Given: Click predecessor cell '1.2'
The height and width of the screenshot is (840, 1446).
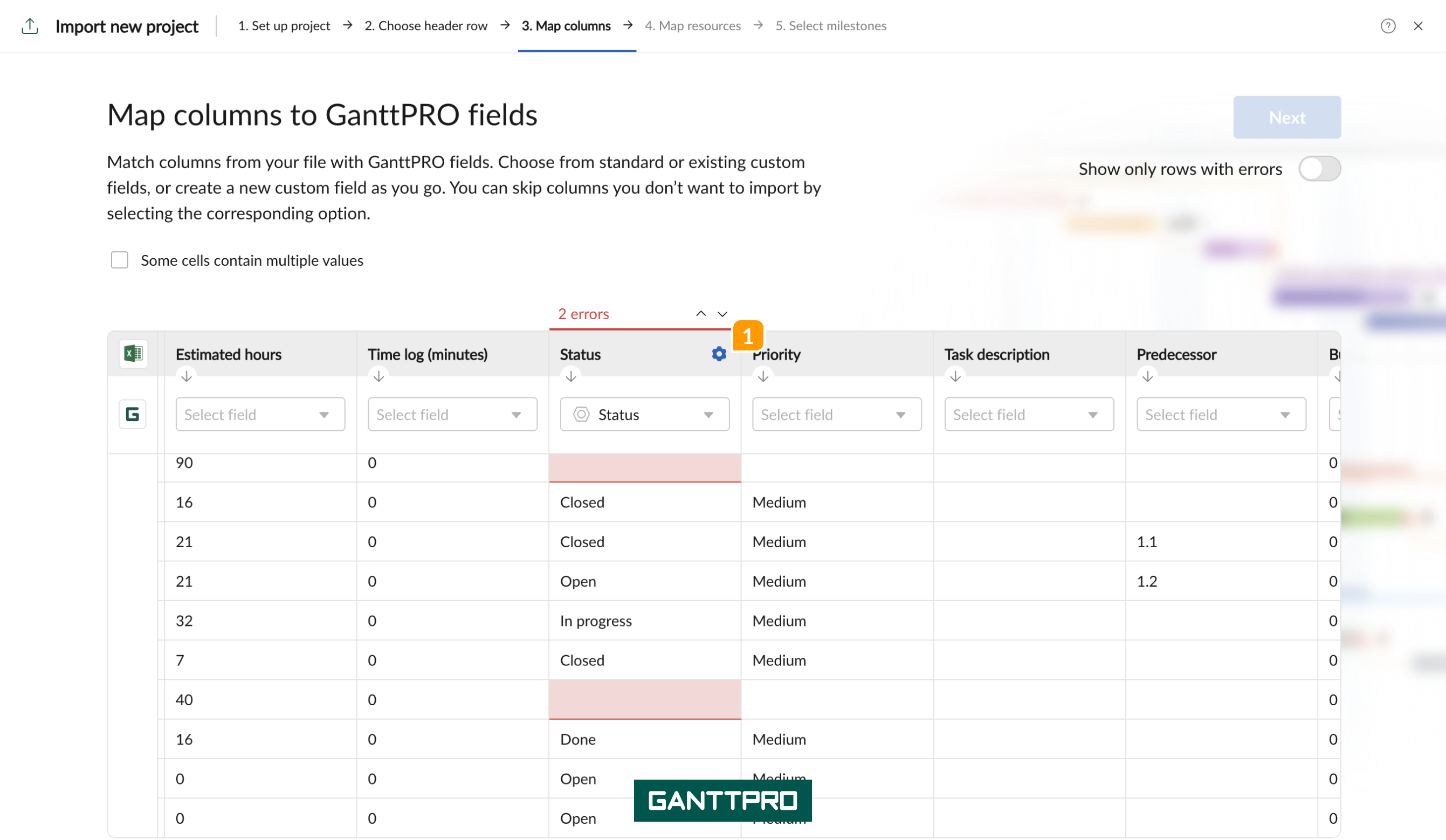Looking at the screenshot, I should tap(1222, 581).
